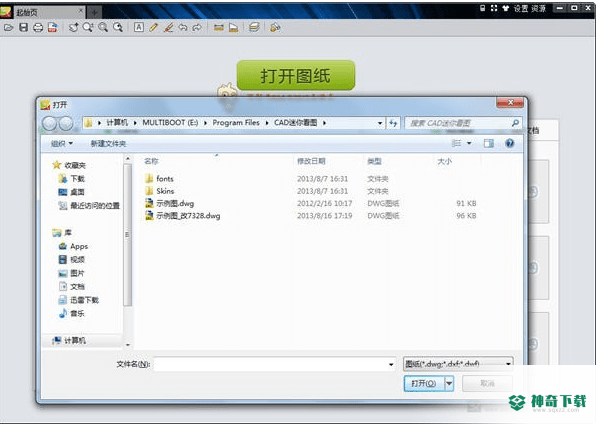Click the plain magnifier toolbar icon
This screenshot has height=424, width=598.
pos(103,27)
